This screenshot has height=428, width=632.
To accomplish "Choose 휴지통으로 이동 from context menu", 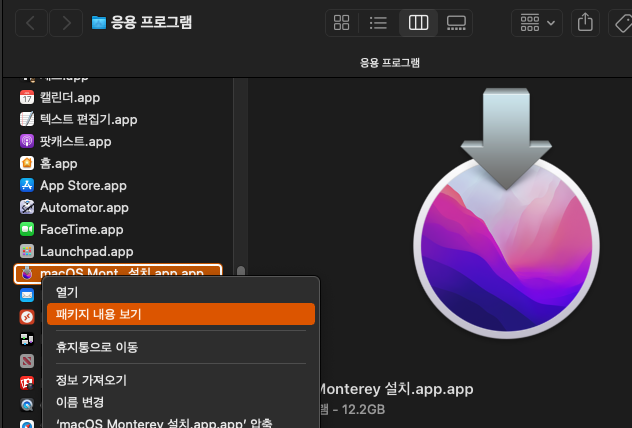I will coord(181,347).
